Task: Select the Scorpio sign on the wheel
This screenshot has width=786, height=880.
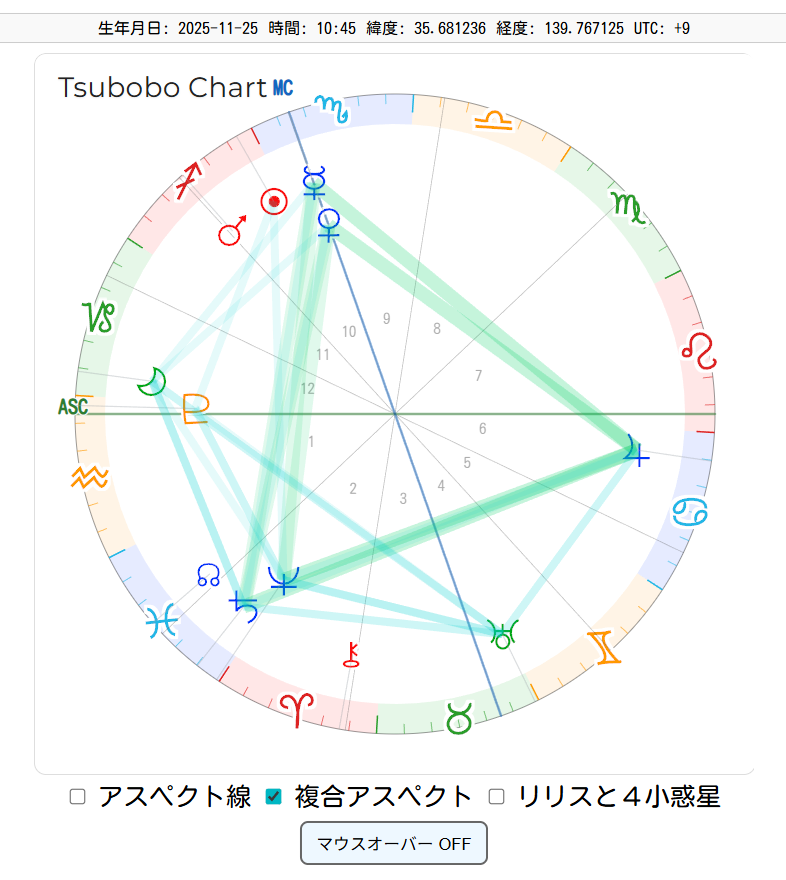Action: [629, 207]
